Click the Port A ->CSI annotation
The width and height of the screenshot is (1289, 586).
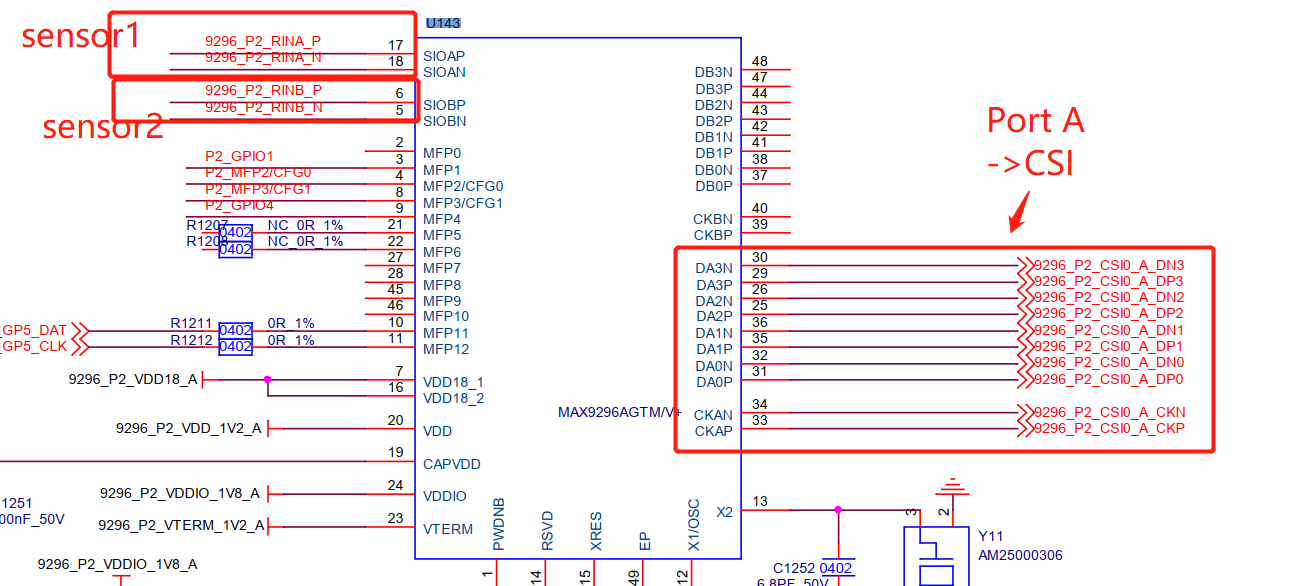1035,141
